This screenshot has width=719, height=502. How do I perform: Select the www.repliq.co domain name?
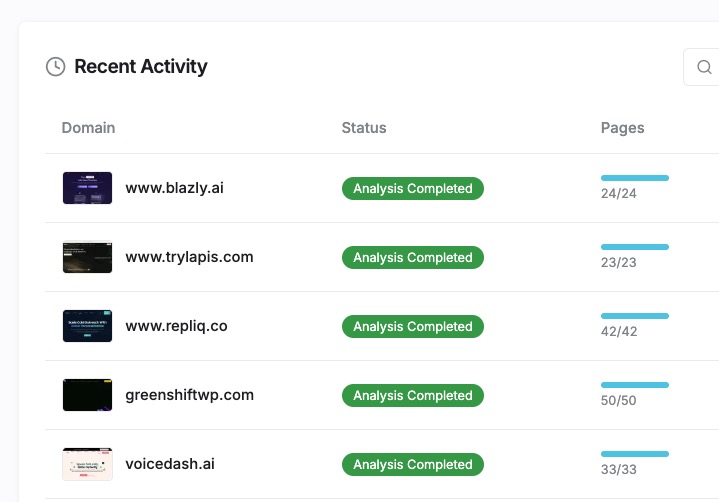coord(176,326)
